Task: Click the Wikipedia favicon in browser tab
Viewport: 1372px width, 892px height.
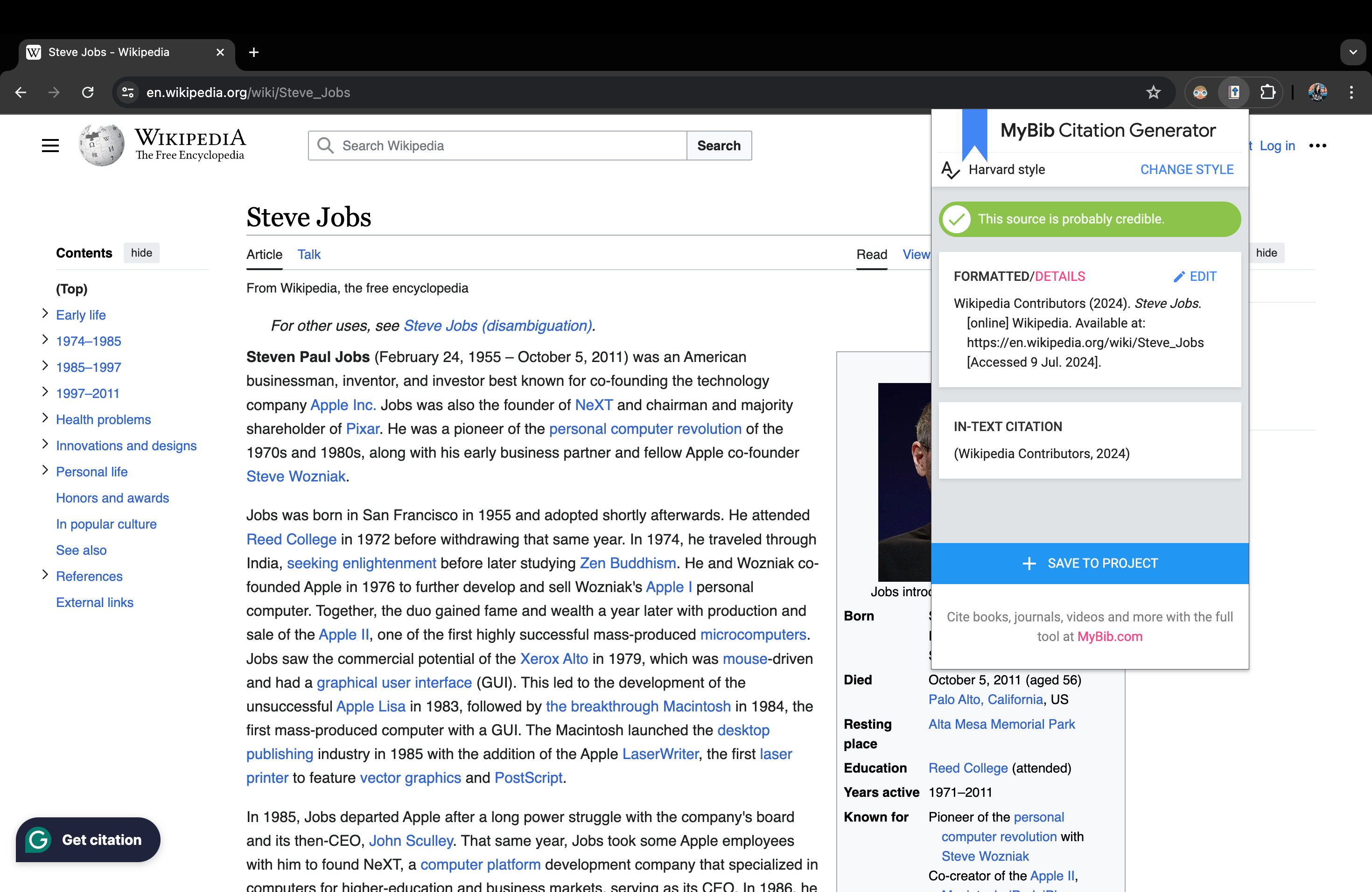Action: point(34,52)
